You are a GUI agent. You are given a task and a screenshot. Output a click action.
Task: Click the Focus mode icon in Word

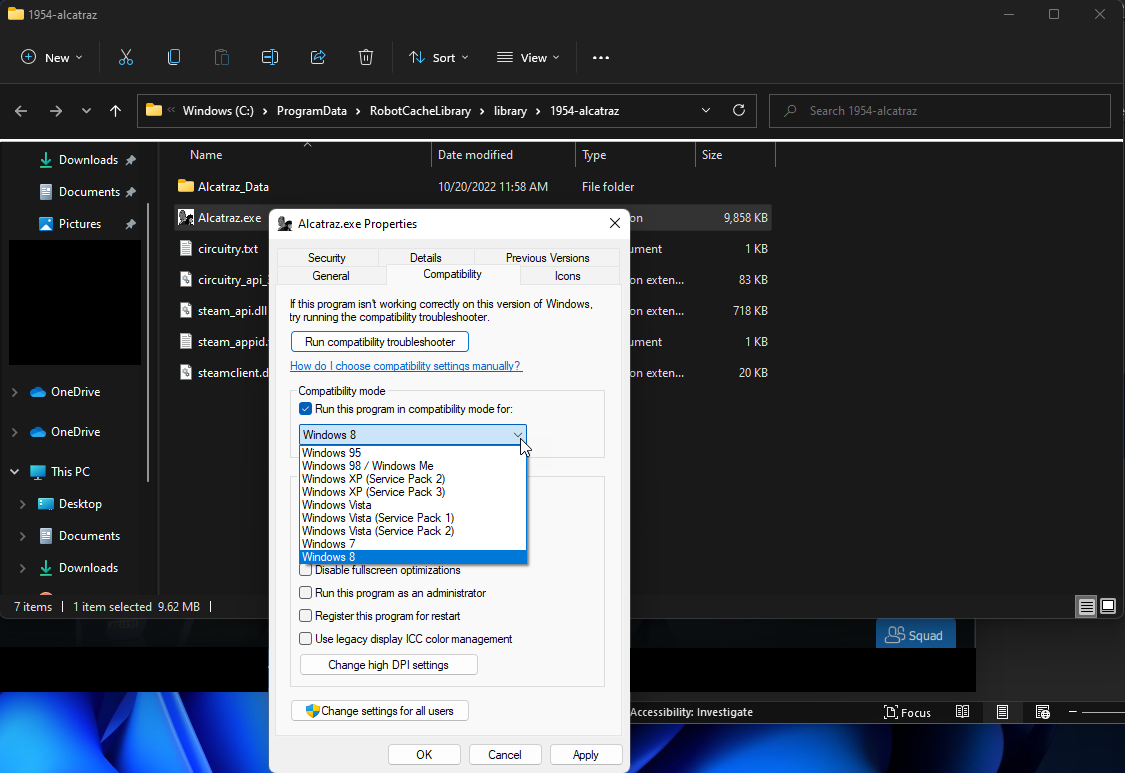point(891,712)
